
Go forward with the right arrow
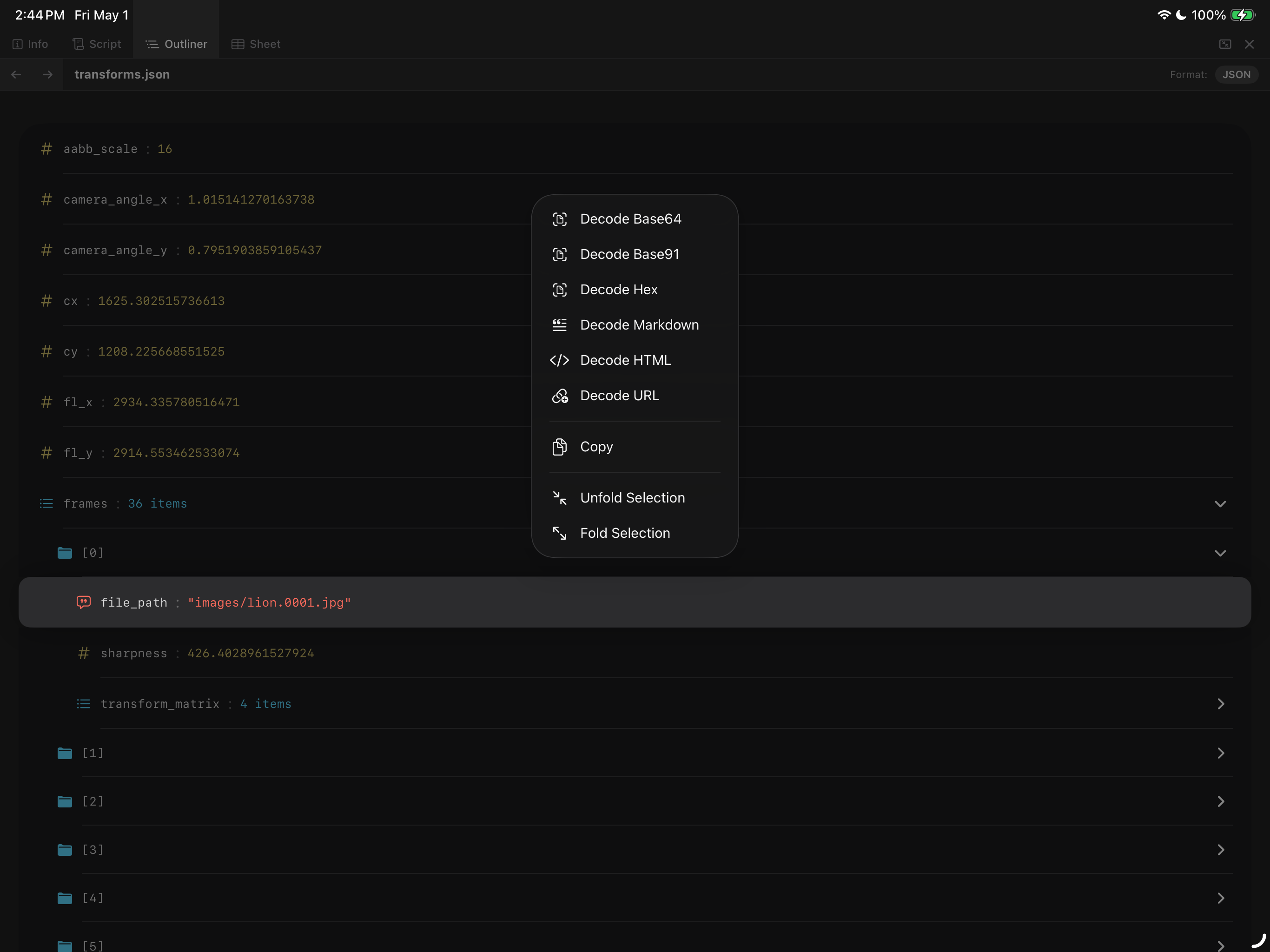48,75
